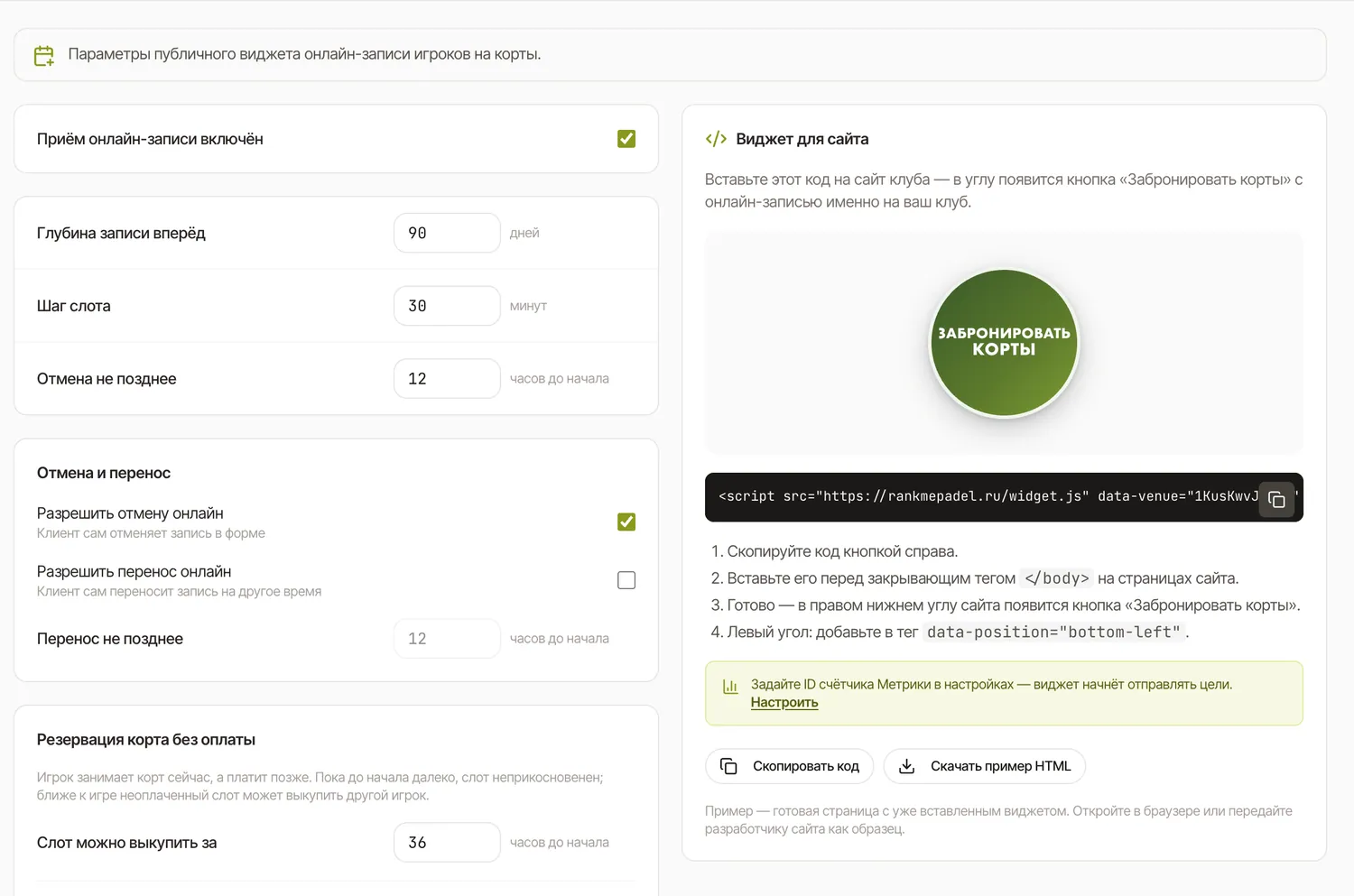This screenshot has width=1354, height=896.
Task: Click the Резервация корта без оплаты heading
Action: (x=146, y=740)
